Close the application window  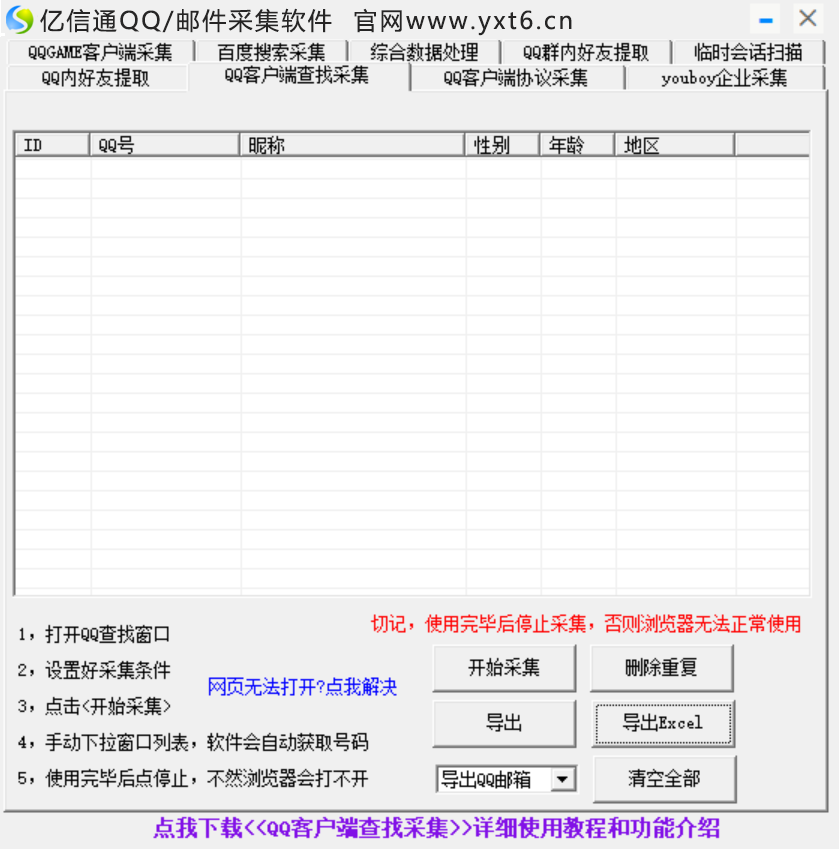pyautogui.click(x=807, y=18)
